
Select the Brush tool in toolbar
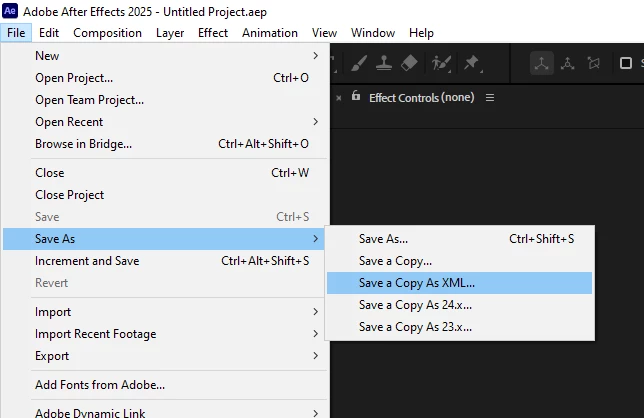pyautogui.click(x=359, y=63)
